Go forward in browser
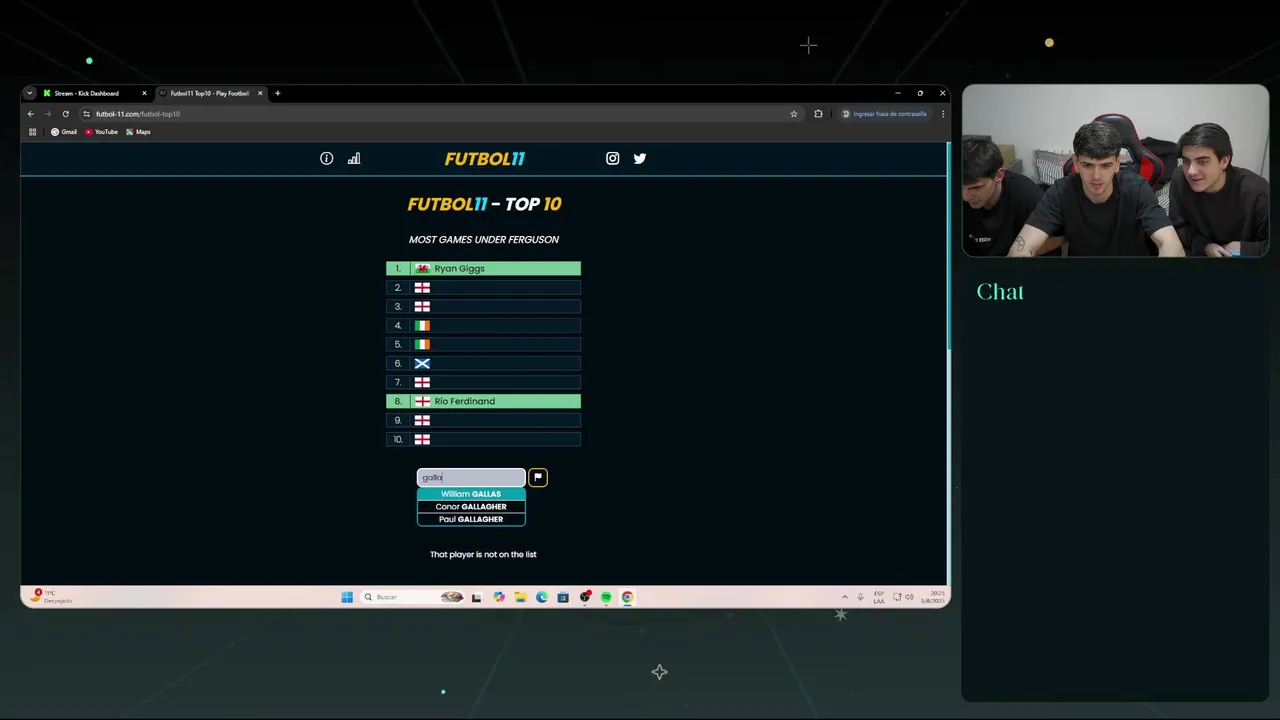 (x=47, y=114)
